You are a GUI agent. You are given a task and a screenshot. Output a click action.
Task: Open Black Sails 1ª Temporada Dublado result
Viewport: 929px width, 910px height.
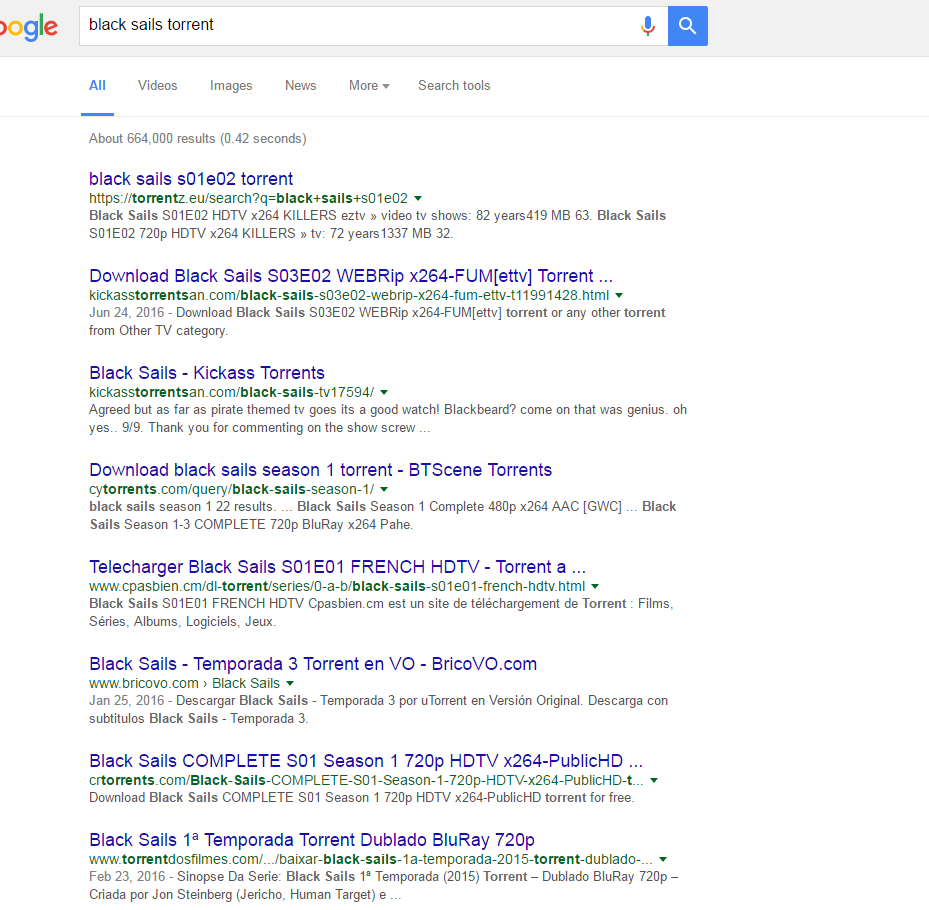point(312,839)
